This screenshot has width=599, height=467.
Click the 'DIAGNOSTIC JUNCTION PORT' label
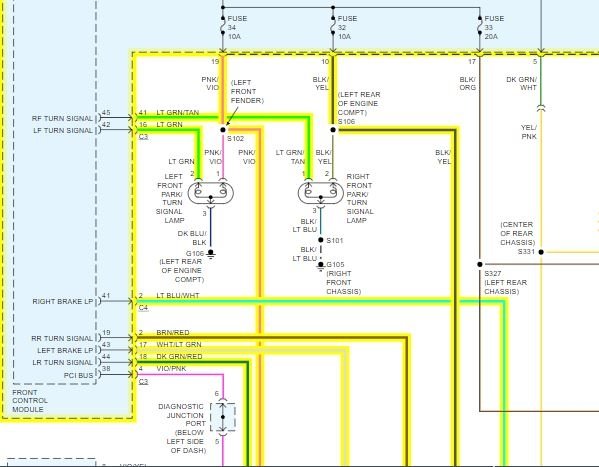(x=182, y=415)
